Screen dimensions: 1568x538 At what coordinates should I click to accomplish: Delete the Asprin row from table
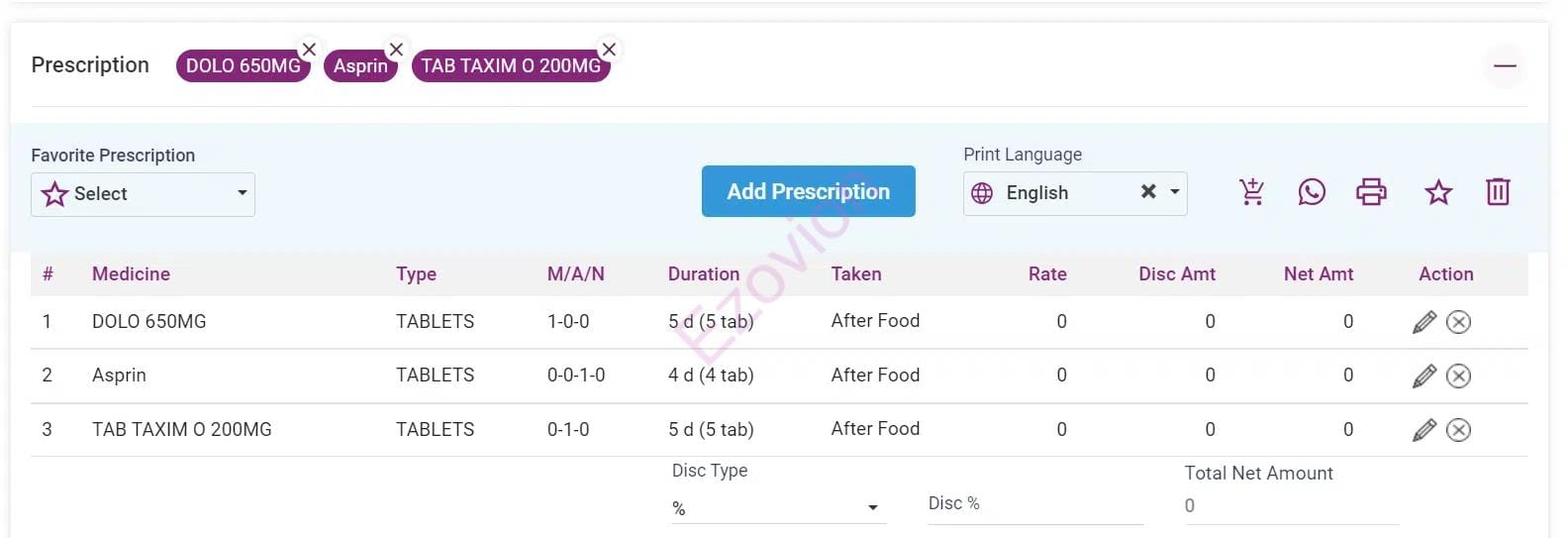pyautogui.click(x=1458, y=376)
